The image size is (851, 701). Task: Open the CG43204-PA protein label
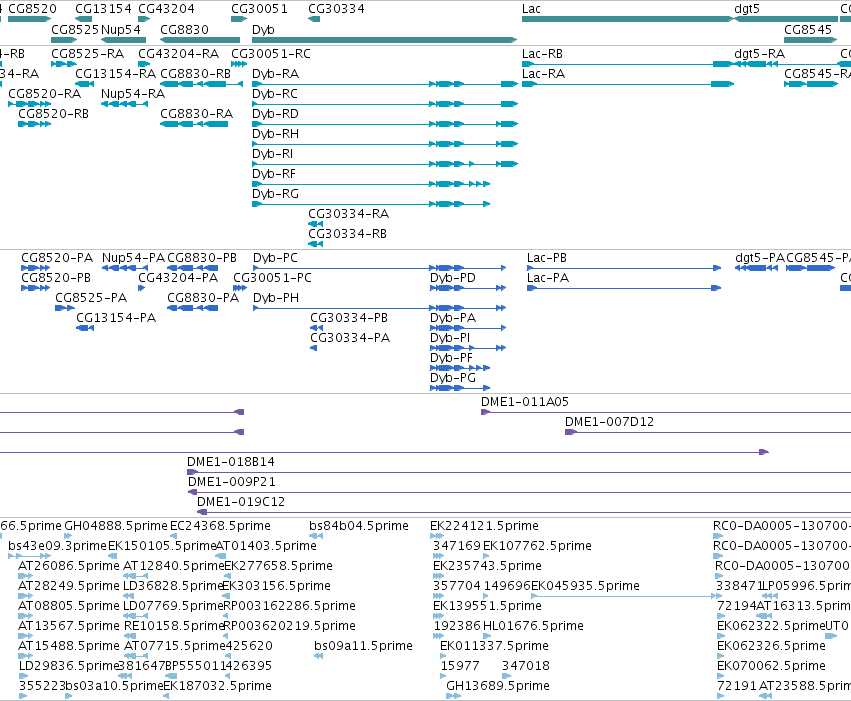coord(178,278)
